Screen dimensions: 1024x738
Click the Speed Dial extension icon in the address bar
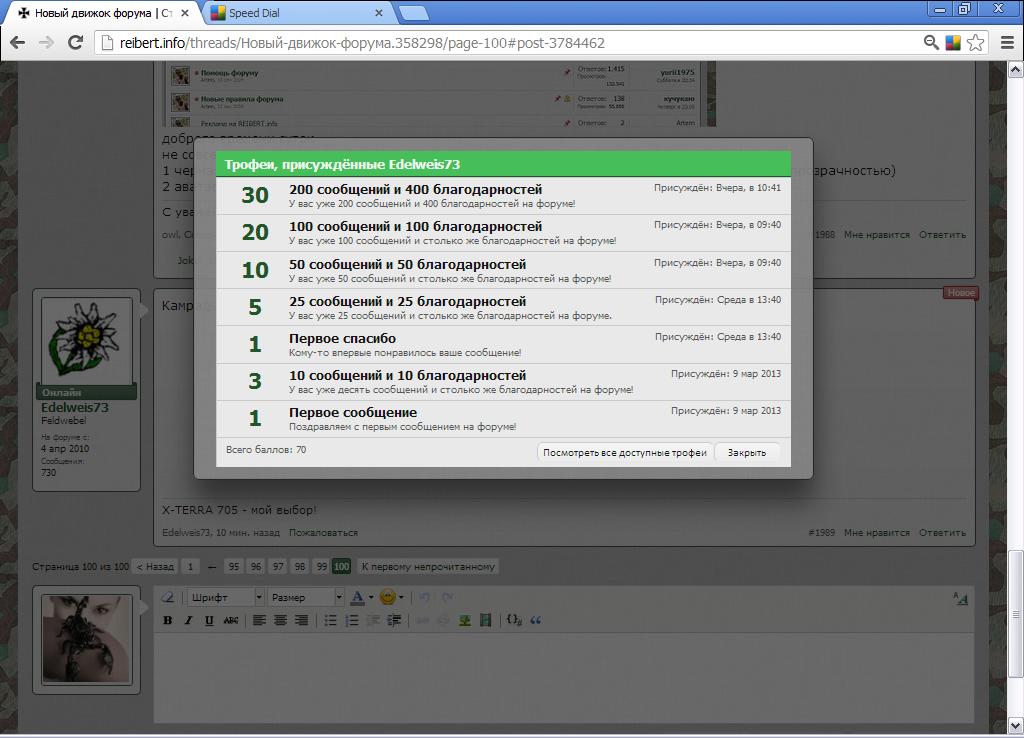[x=953, y=42]
